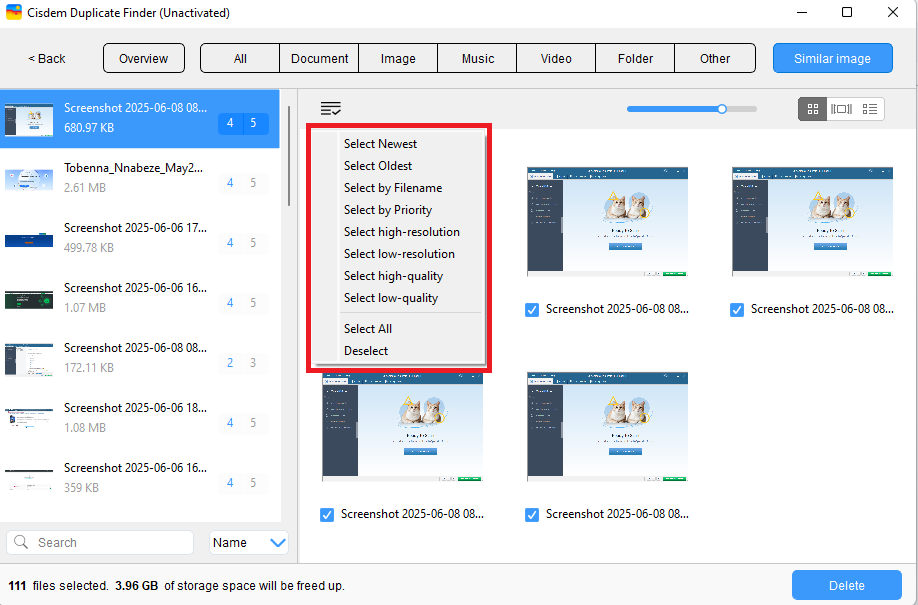Choose Select by Filename
This screenshot has height=605, width=918.
[x=393, y=188]
